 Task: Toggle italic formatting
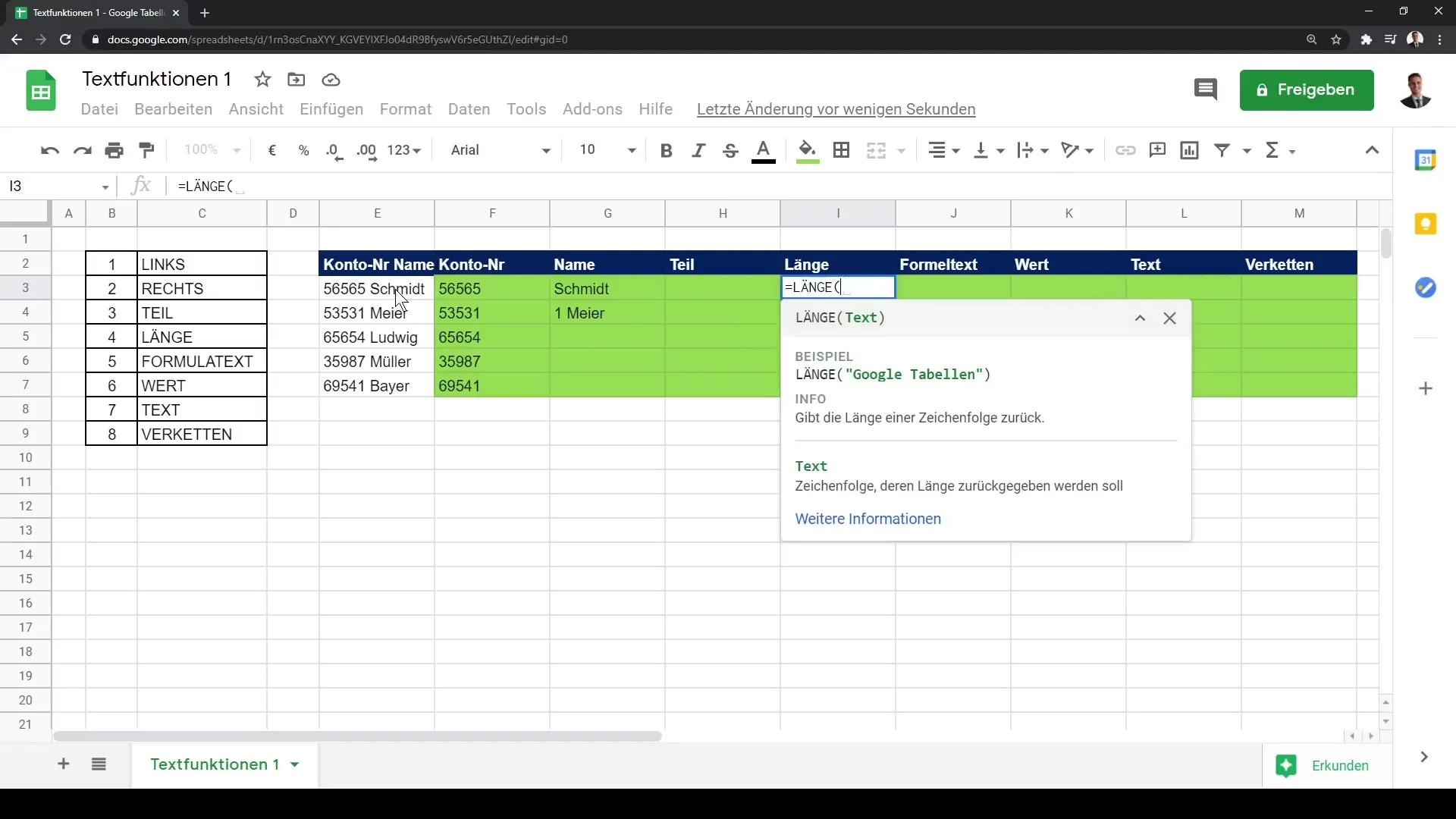pos(698,150)
